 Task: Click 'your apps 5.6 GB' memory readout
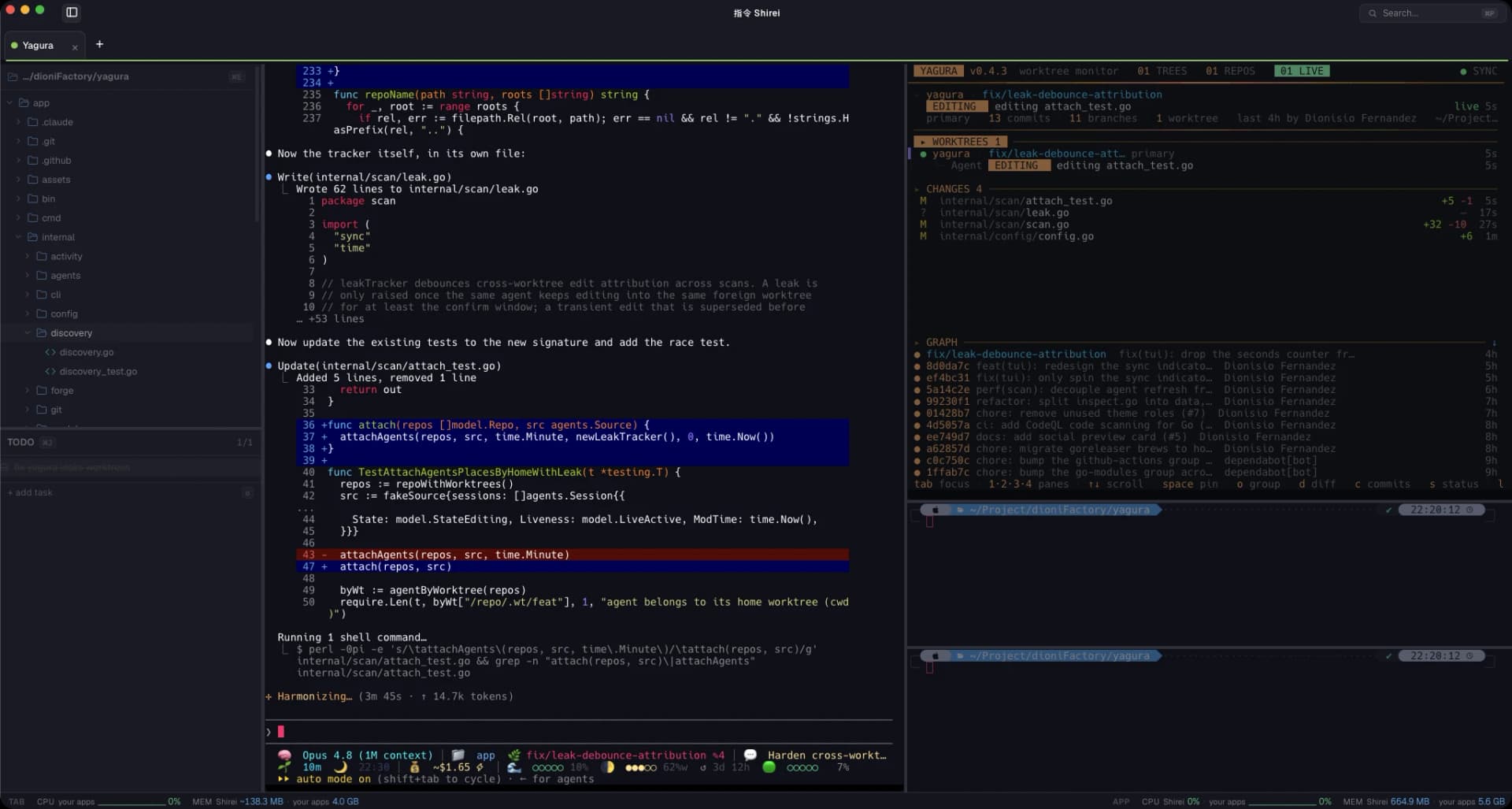coord(1471,801)
